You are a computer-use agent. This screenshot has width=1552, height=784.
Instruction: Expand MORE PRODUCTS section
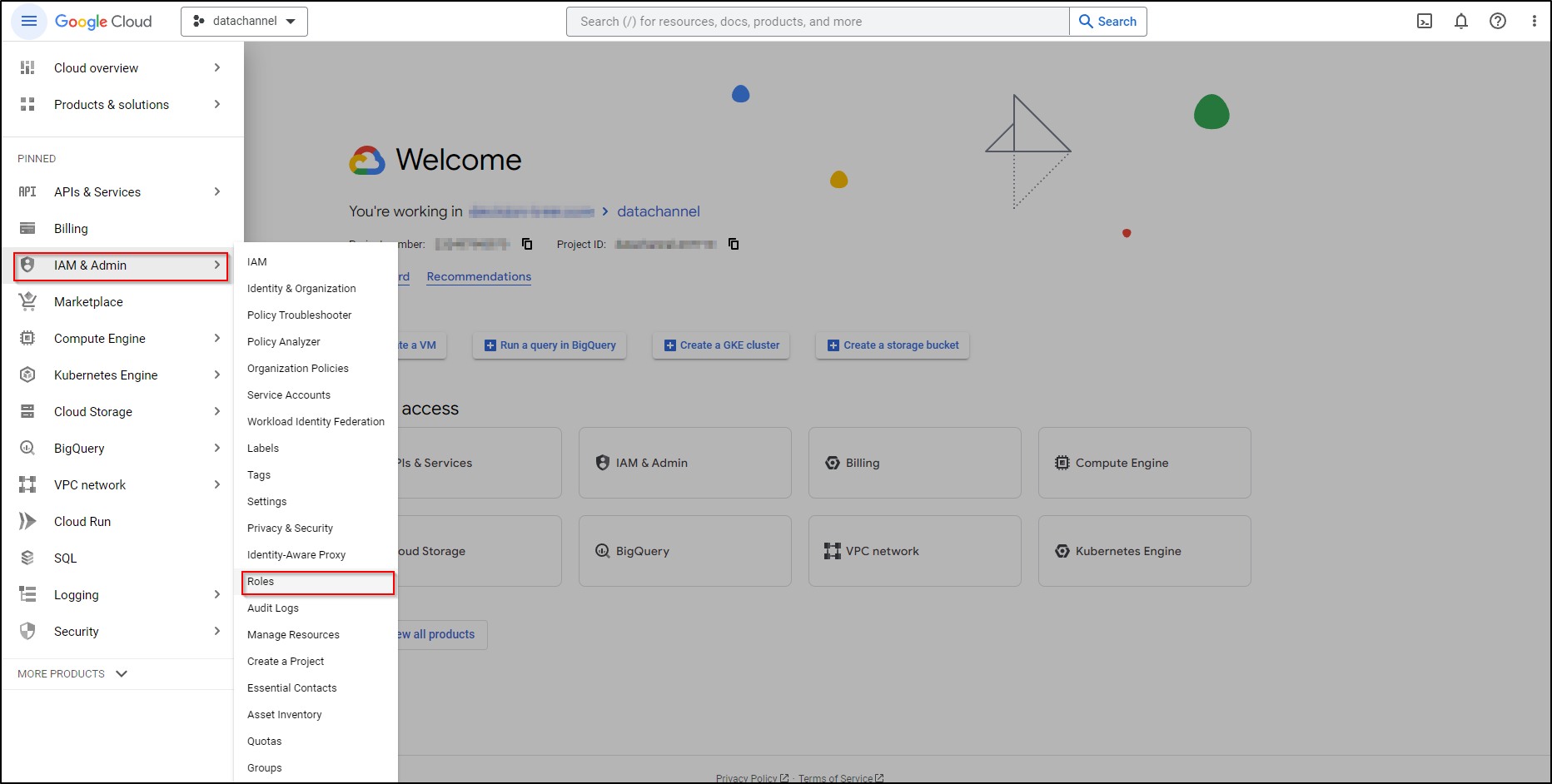[73, 673]
